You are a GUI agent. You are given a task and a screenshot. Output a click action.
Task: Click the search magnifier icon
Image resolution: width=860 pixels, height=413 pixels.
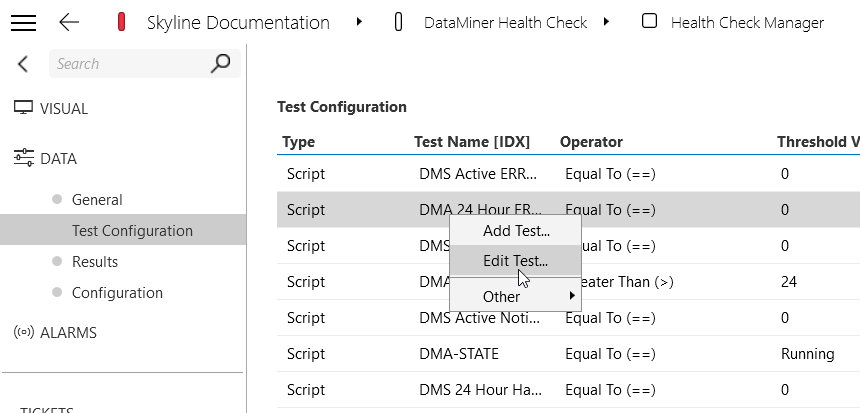click(220, 64)
